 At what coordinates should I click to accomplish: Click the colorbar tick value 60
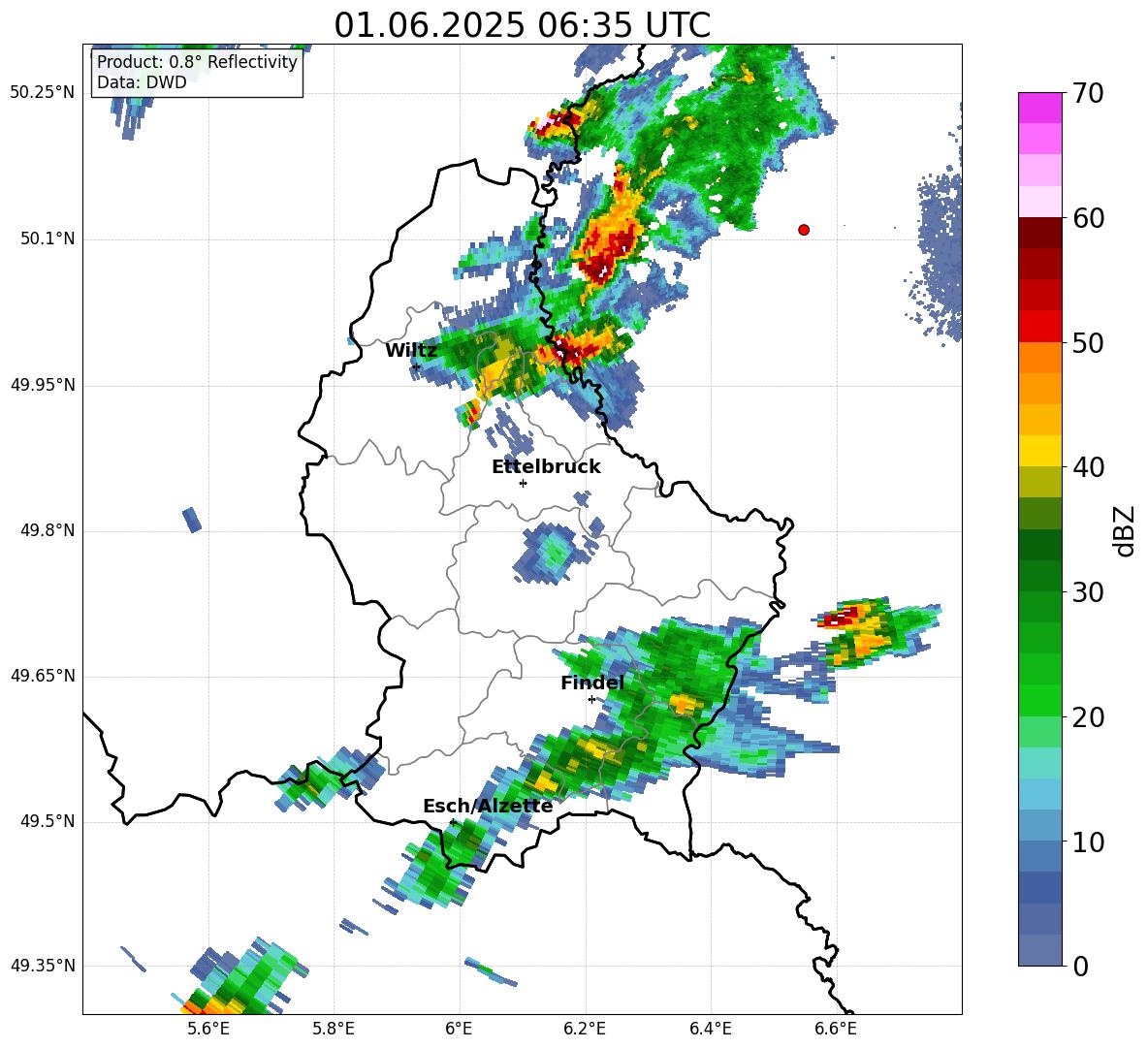coord(1088,218)
